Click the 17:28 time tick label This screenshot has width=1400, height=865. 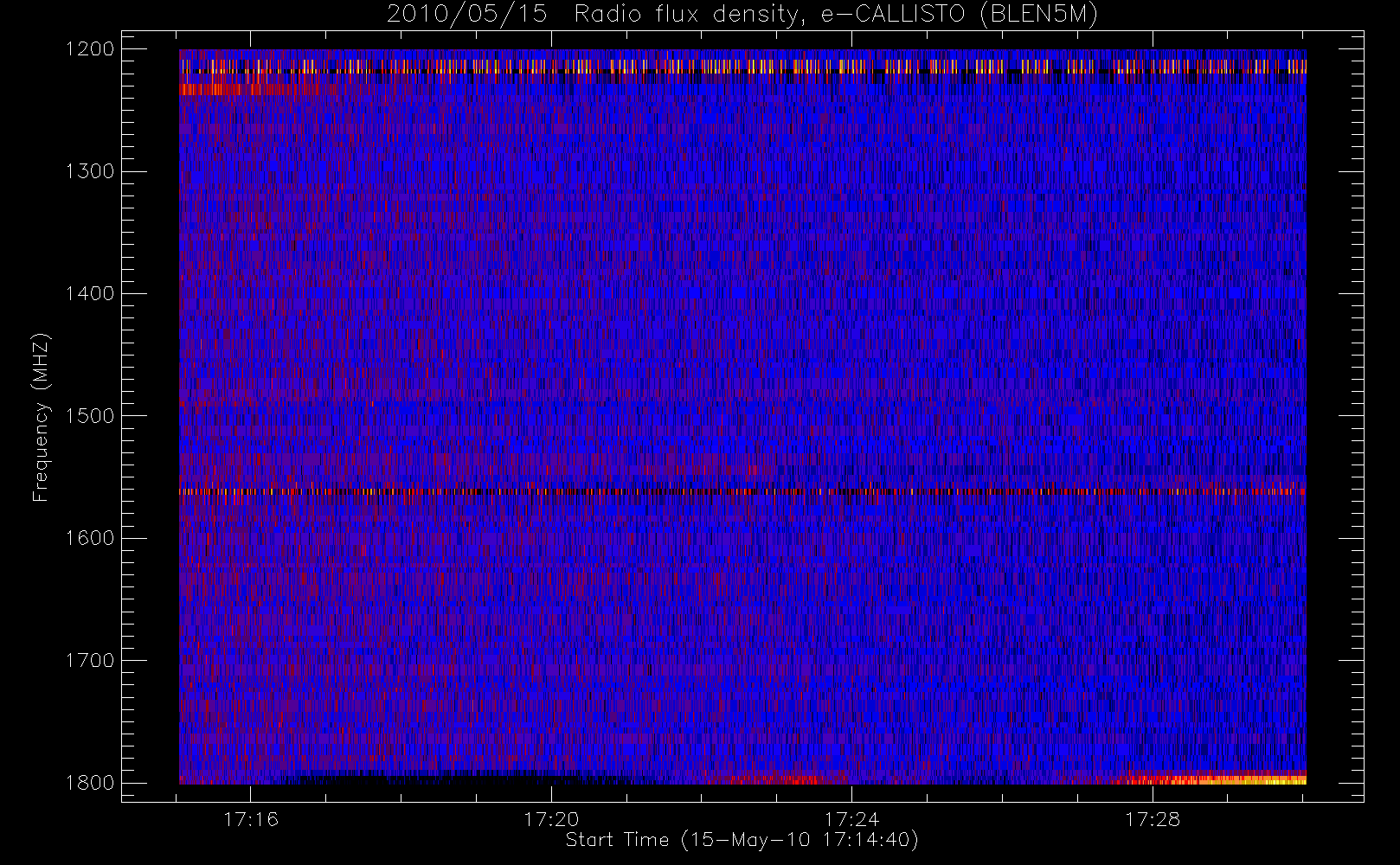pos(1153,819)
